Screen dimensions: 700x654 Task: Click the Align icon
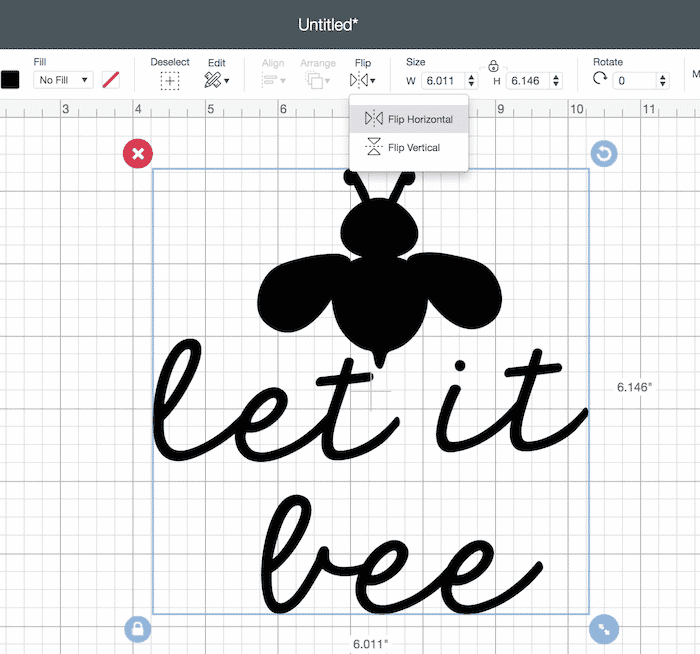[x=269, y=80]
